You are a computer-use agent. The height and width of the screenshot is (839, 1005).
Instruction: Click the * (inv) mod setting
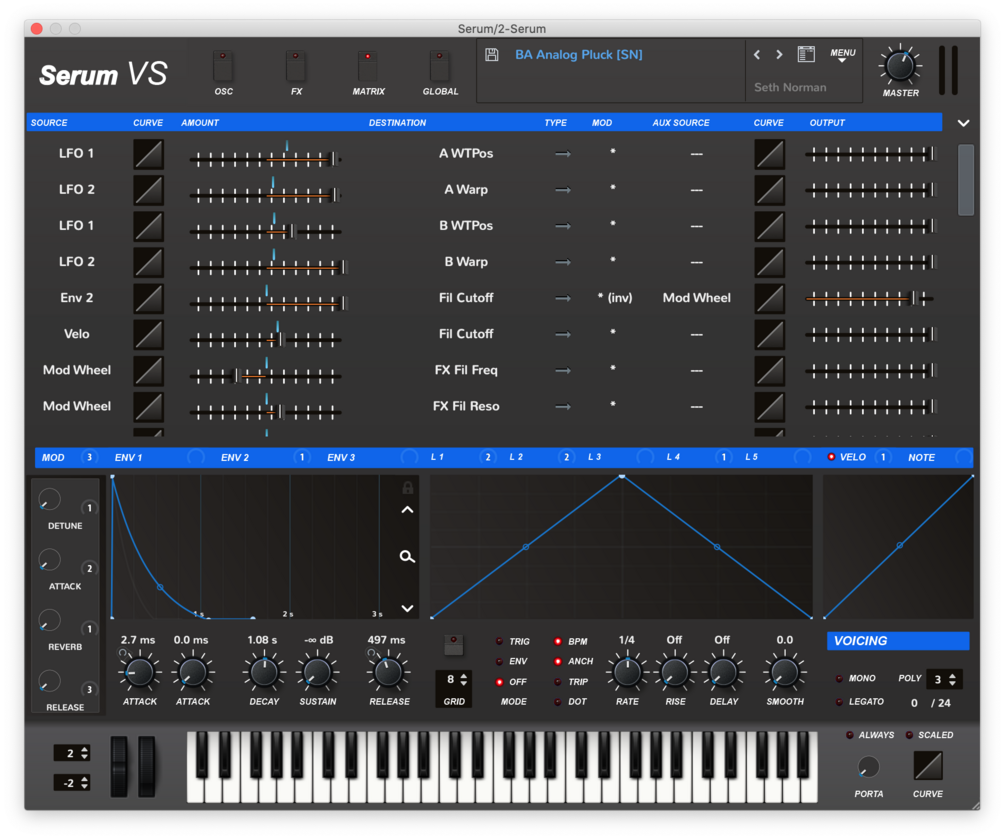tap(615, 298)
